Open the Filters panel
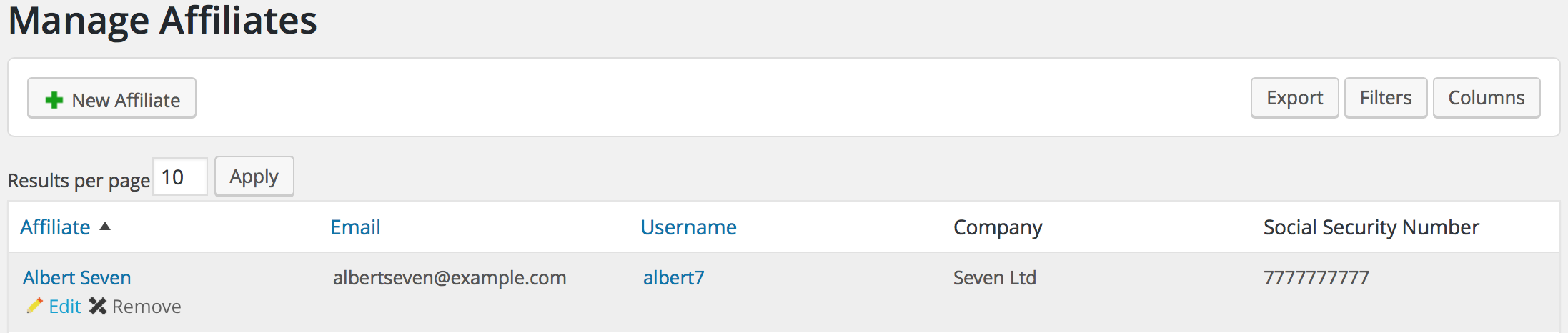 click(x=1386, y=98)
